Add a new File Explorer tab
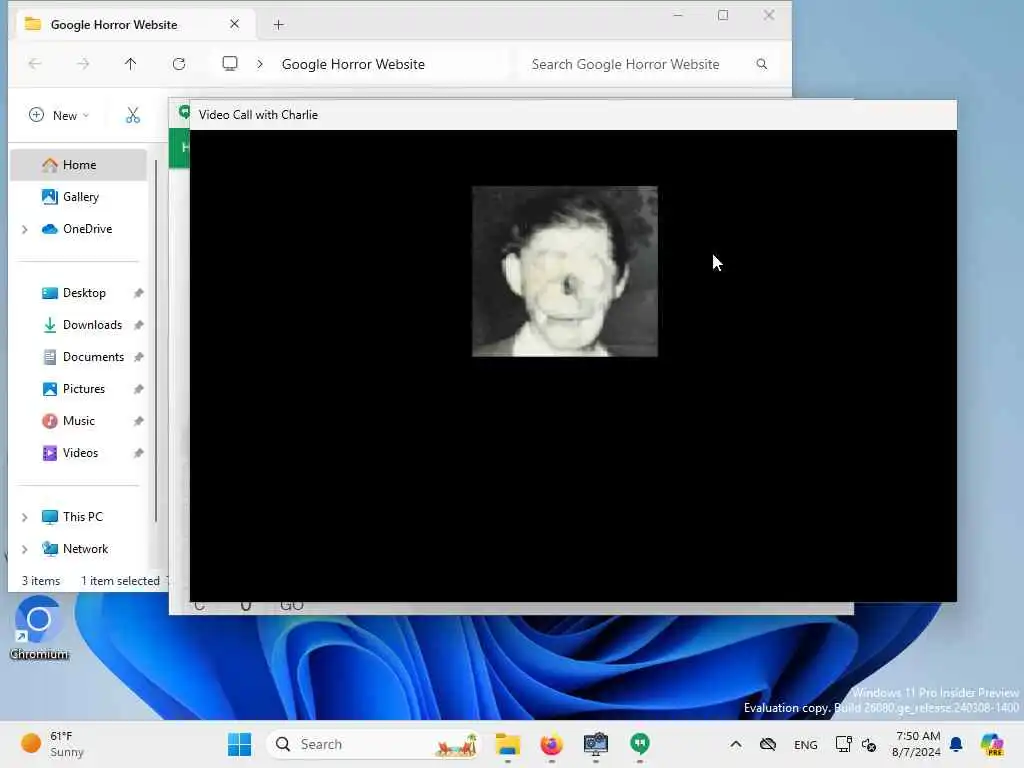Screen dimensions: 1024x768 click(279, 25)
